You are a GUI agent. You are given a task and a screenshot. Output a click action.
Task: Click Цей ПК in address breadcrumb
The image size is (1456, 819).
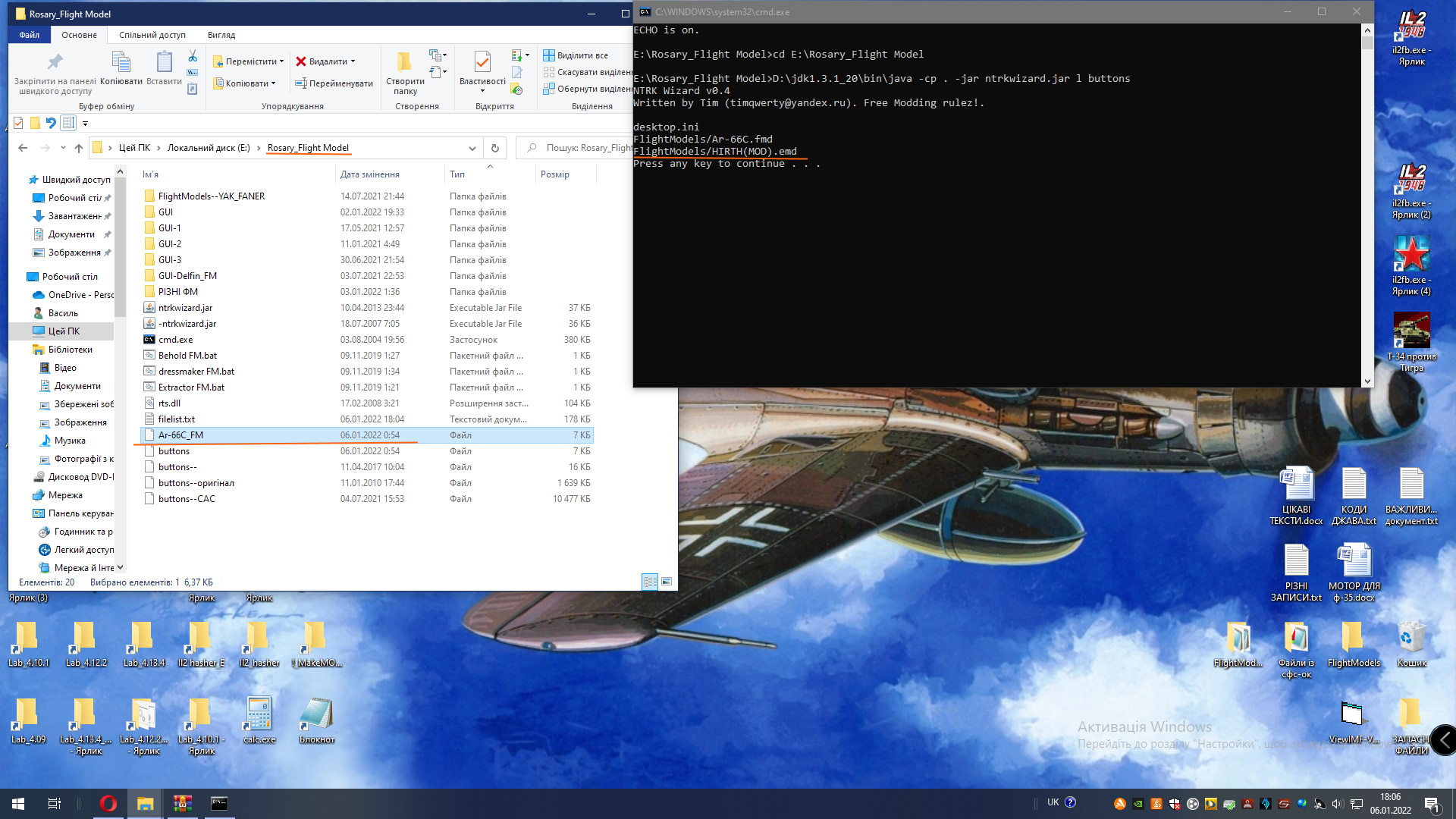pos(134,148)
